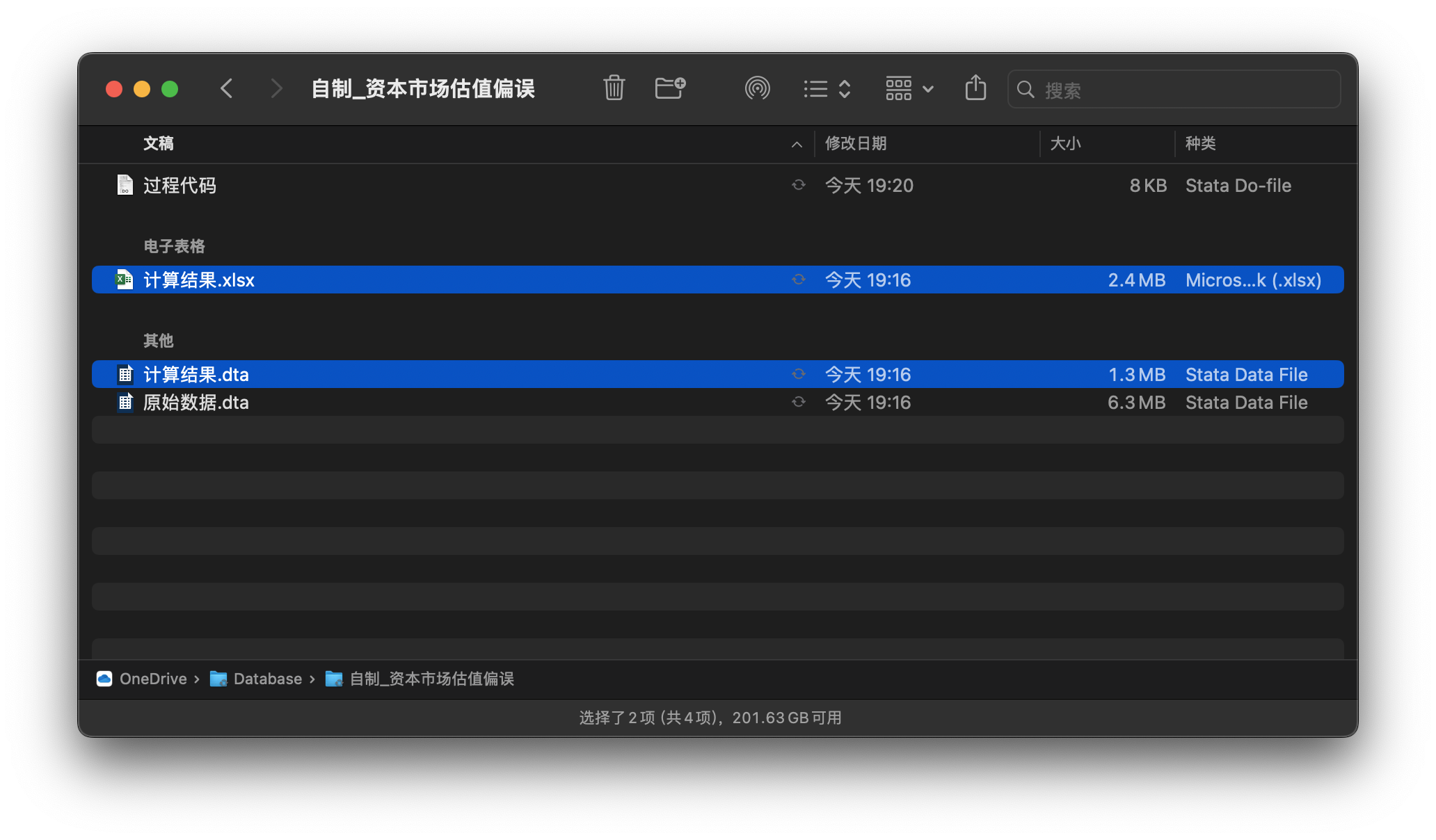Click sync status icon for 过程代码
This screenshot has height=840, width=1436.
click(799, 185)
